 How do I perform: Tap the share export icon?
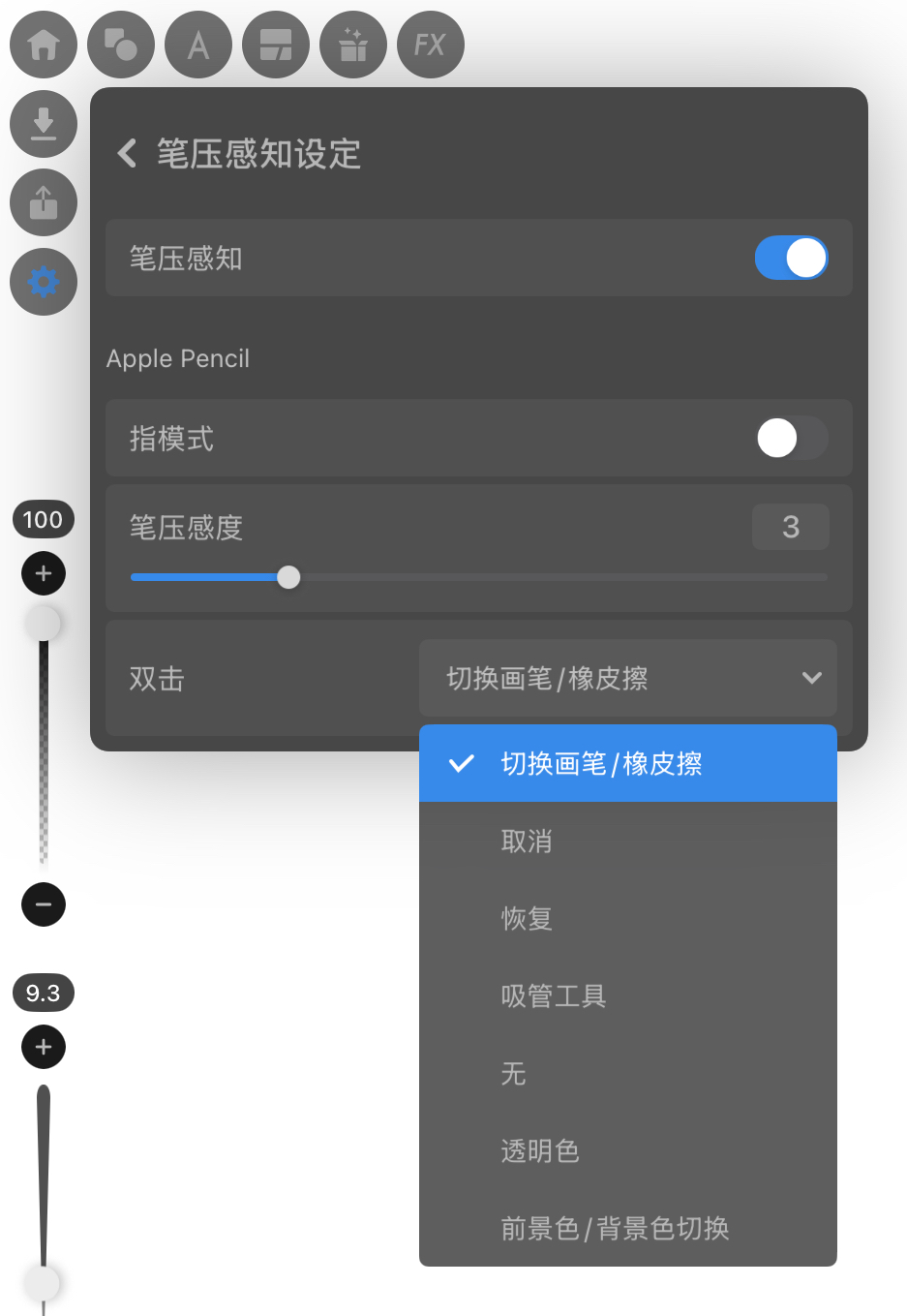tap(44, 202)
